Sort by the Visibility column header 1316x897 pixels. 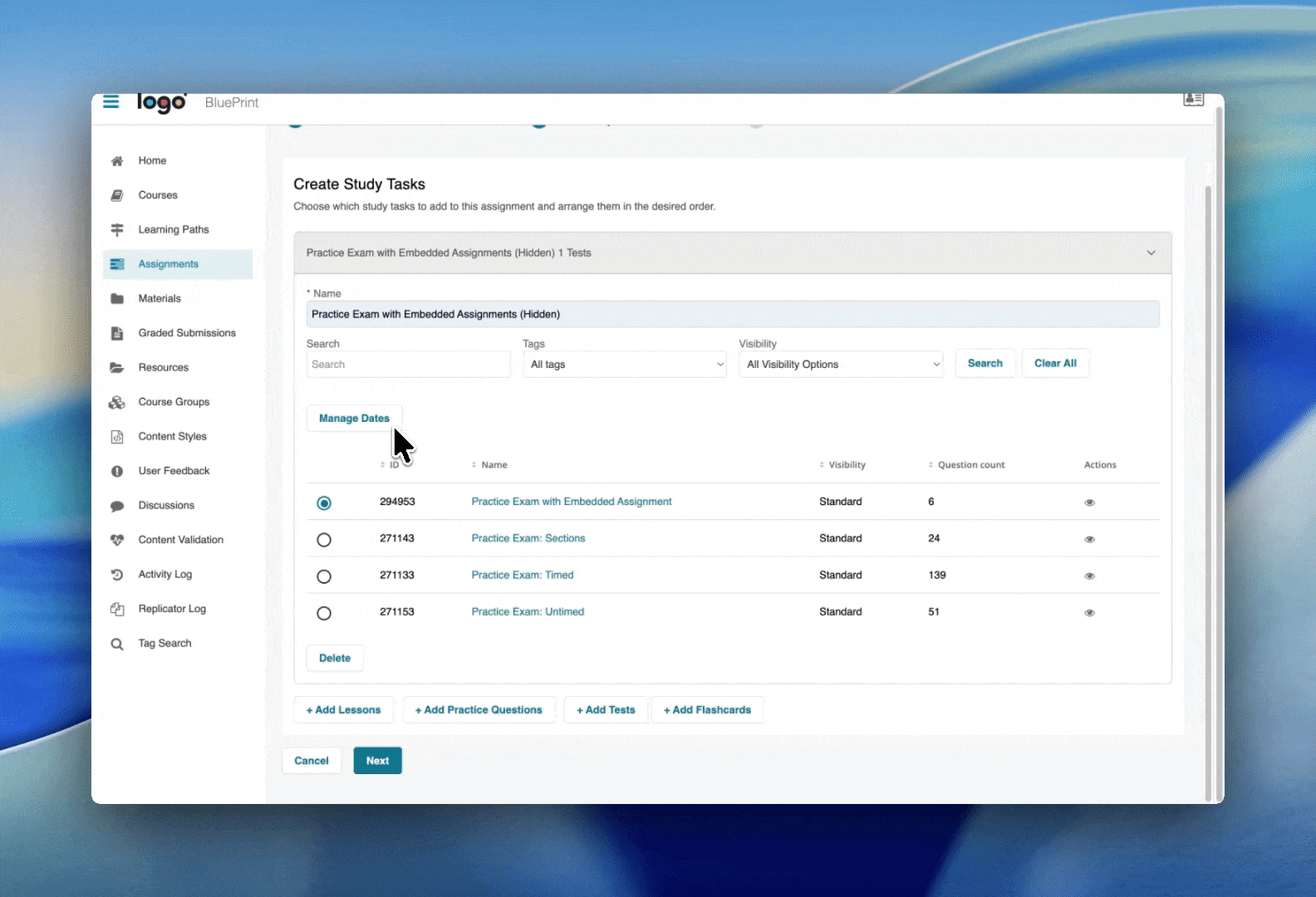[x=842, y=465]
